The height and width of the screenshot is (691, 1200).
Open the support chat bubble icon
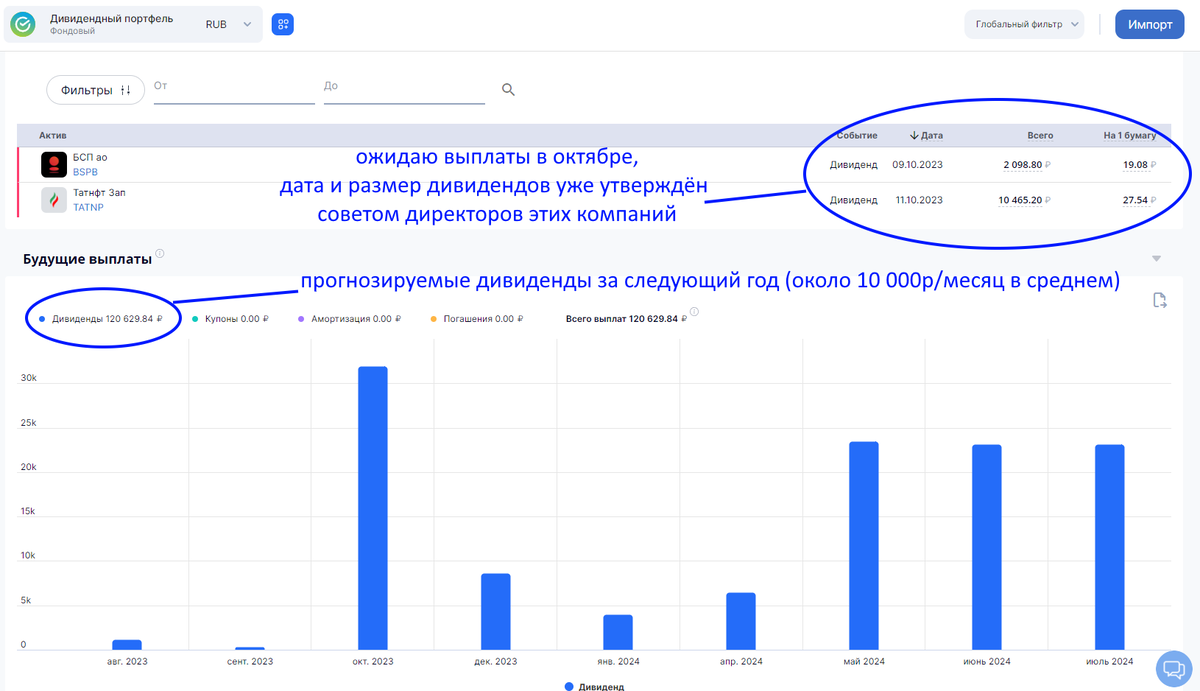tap(1172, 669)
